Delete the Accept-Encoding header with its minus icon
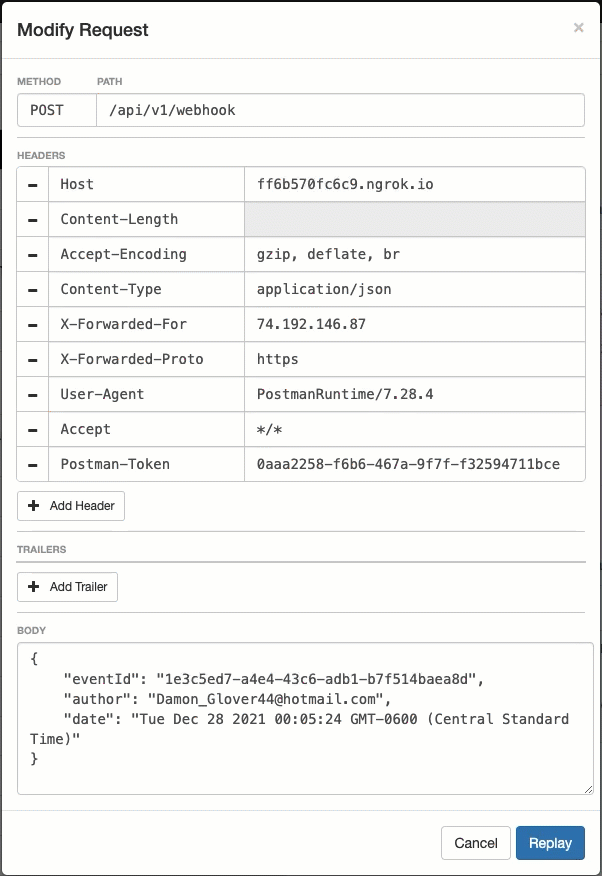 click(33, 255)
